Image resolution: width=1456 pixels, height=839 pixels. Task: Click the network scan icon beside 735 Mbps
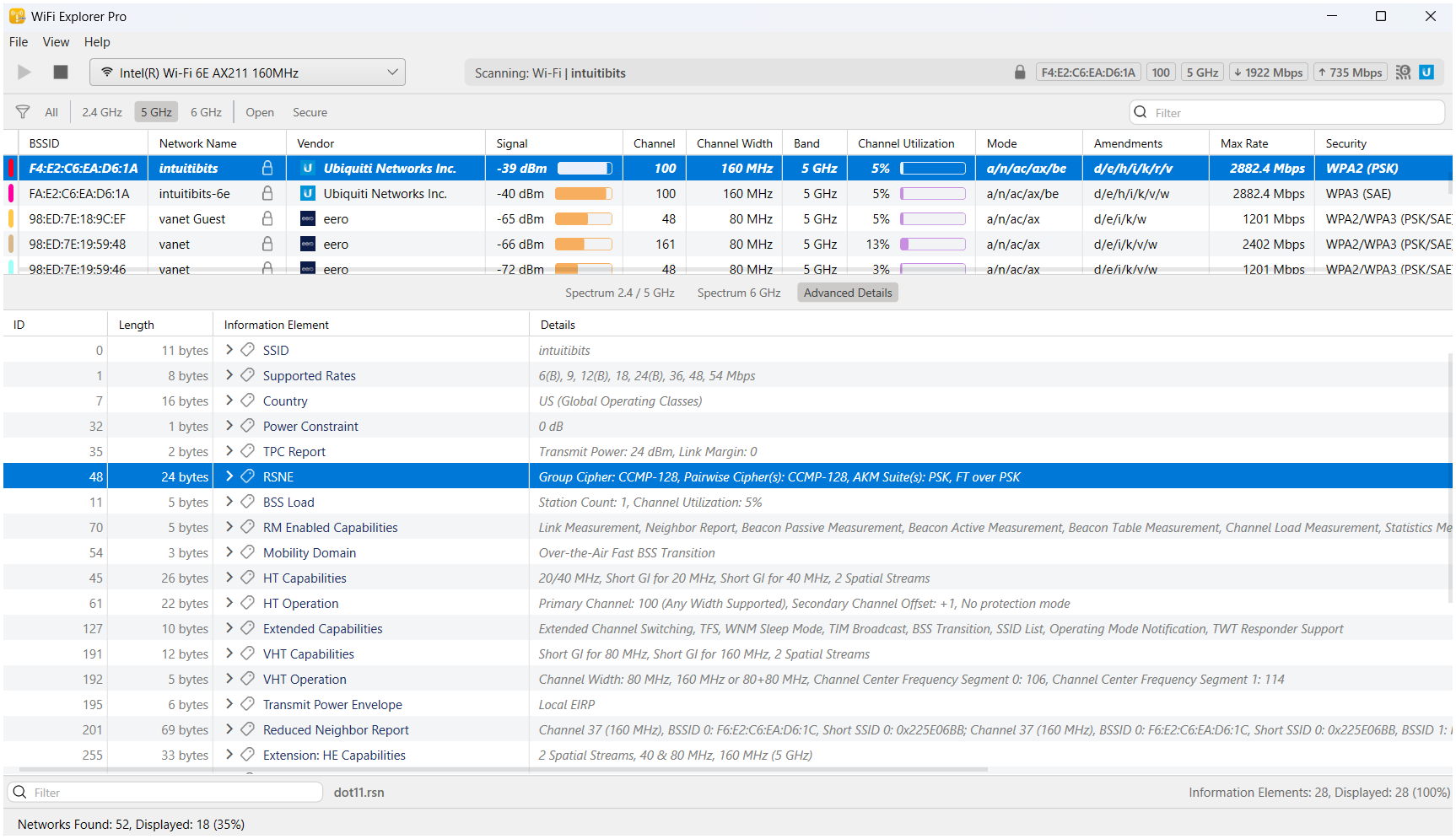click(x=1403, y=73)
